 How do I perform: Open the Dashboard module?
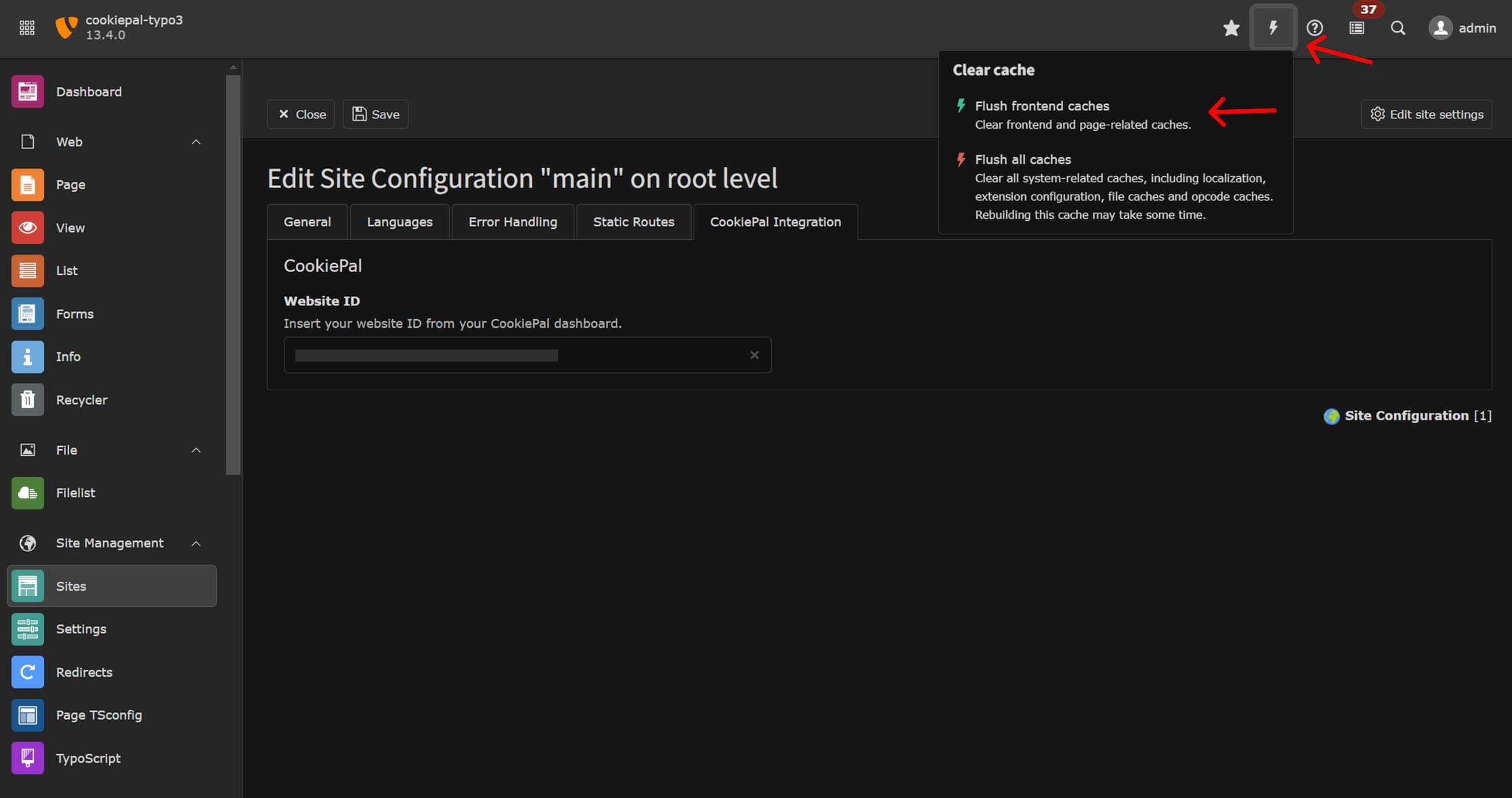(89, 91)
